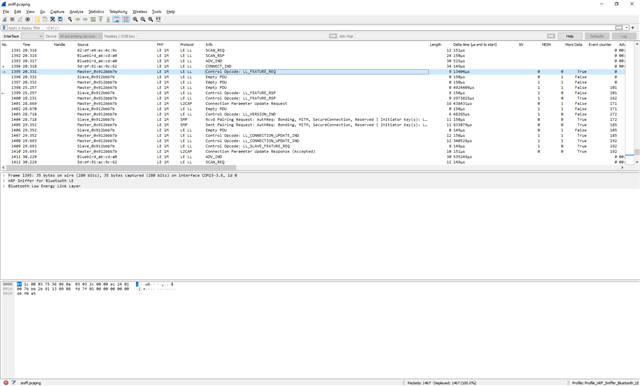Go back in packet history
640x386 pixels.
pos(78,19)
